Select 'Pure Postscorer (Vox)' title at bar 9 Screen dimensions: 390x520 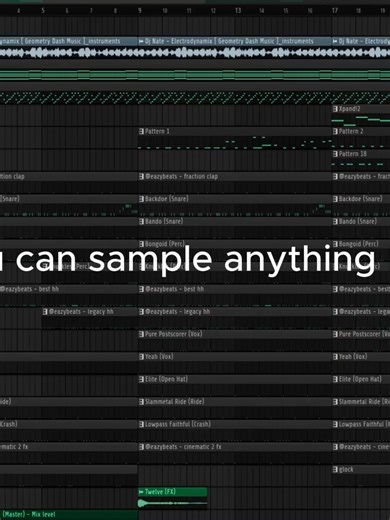[174, 334]
